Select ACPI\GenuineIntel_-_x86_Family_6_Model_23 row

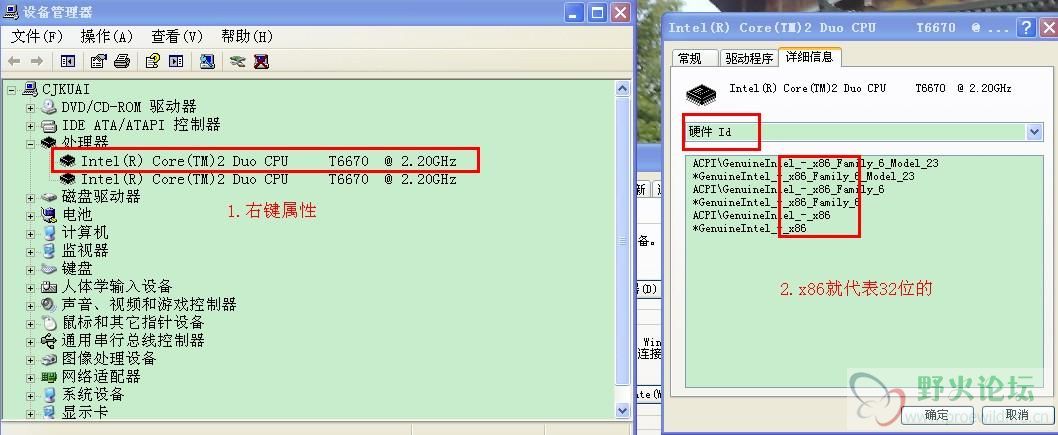815,163
